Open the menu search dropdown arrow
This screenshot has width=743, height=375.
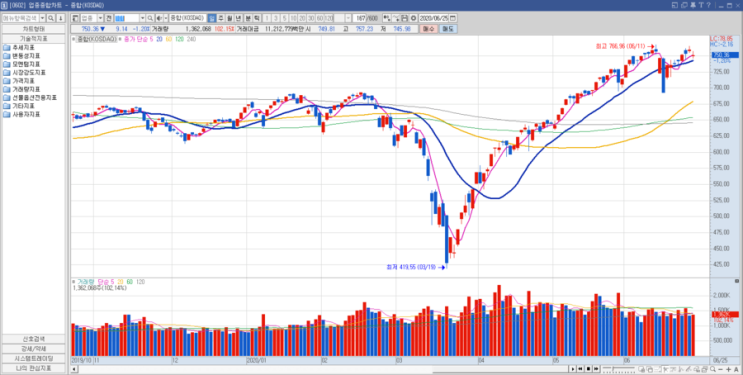(x=42, y=18)
